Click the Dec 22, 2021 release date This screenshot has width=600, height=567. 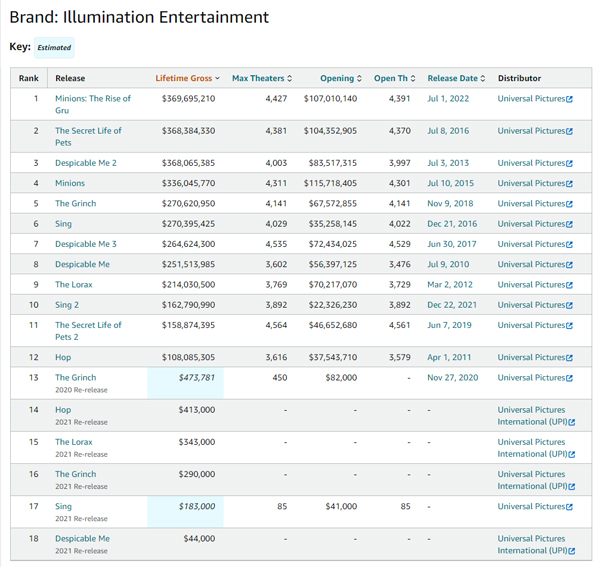point(452,305)
